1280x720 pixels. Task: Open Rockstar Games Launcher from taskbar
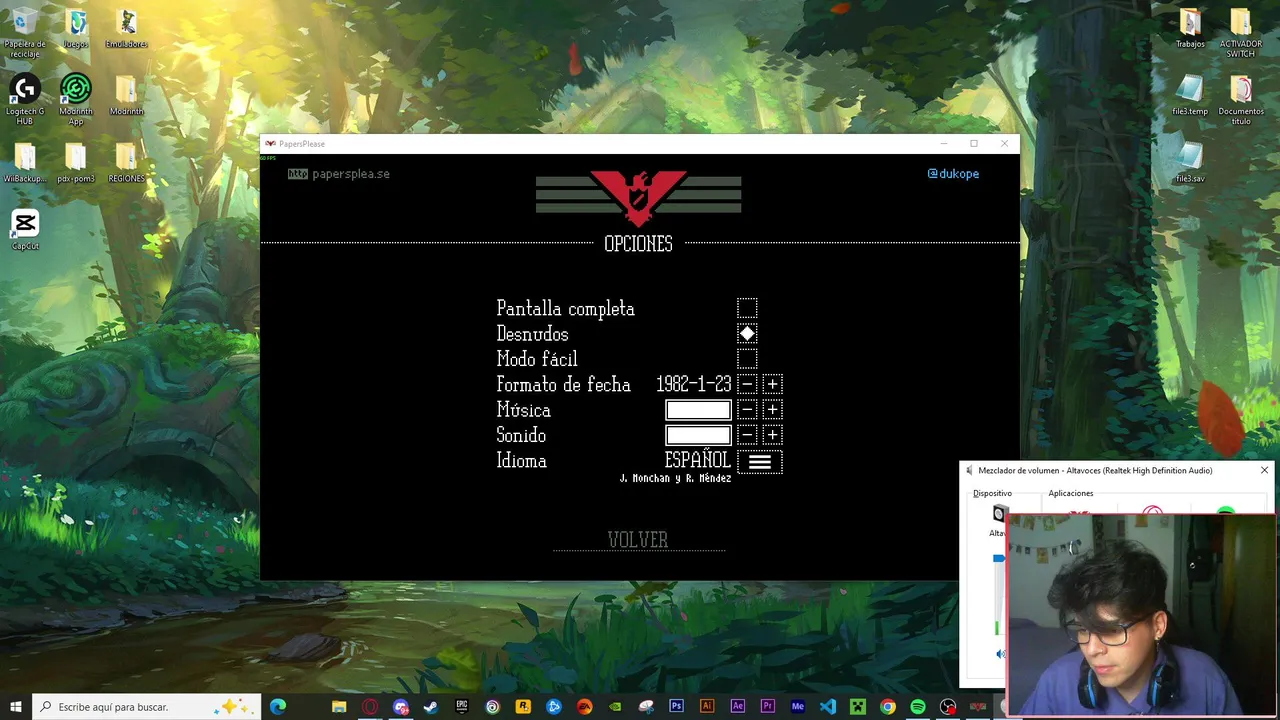pos(523,707)
